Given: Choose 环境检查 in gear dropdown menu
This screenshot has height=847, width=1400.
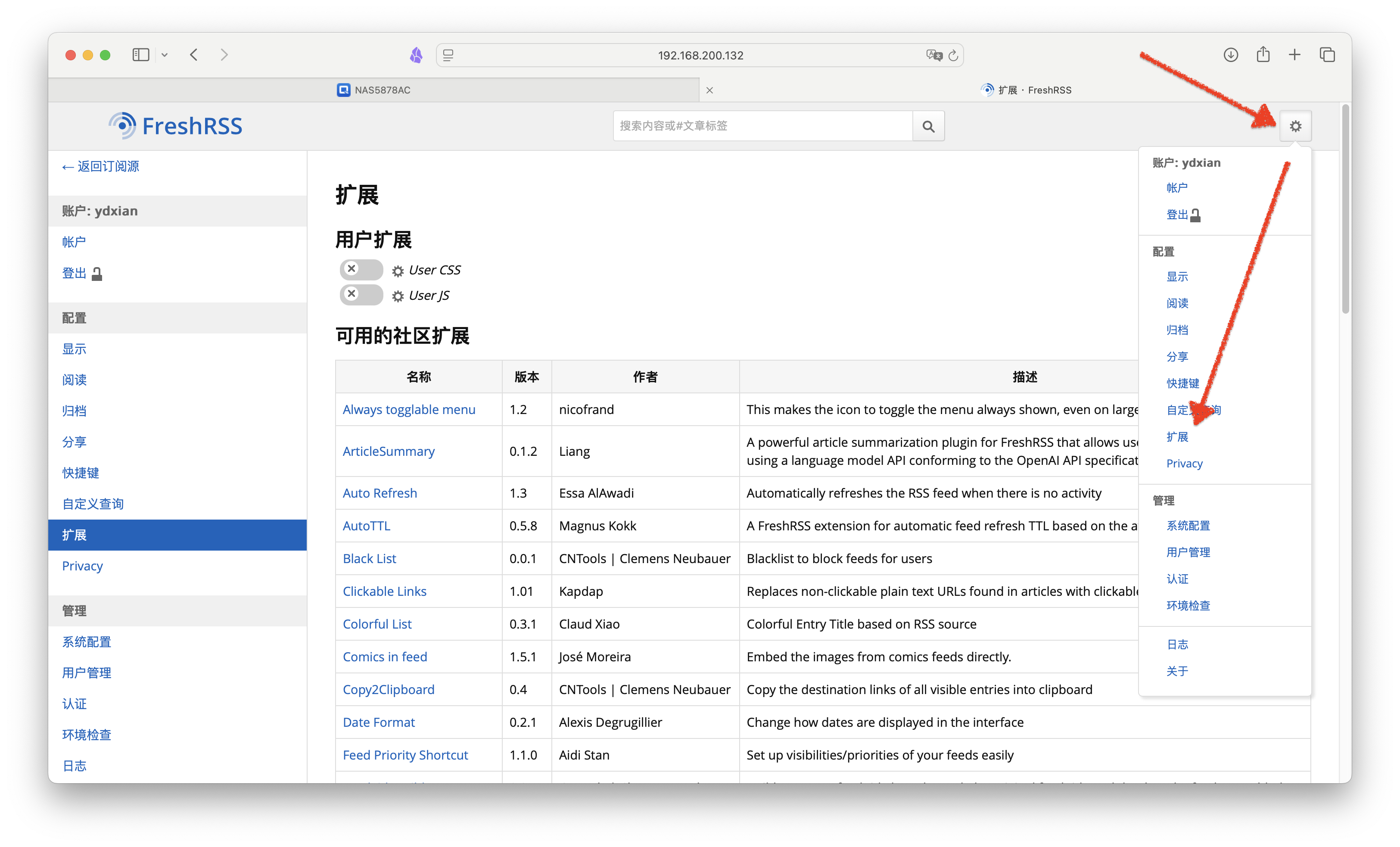Looking at the screenshot, I should [x=1188, y=606].
